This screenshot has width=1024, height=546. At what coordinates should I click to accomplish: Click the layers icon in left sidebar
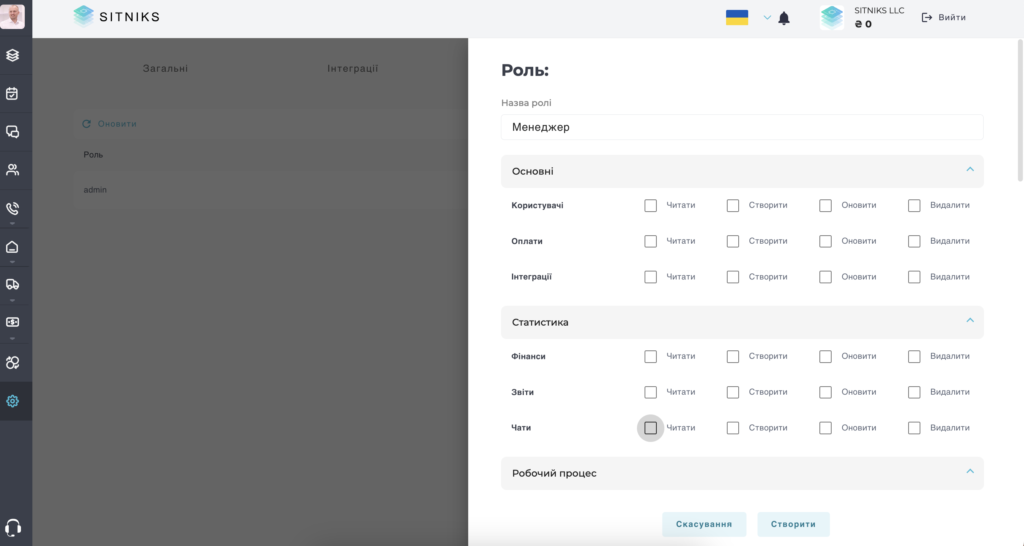tap(12, 56)
